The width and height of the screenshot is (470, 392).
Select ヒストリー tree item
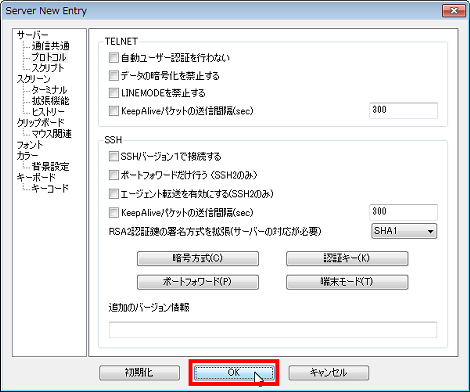[x=48, y=112]
